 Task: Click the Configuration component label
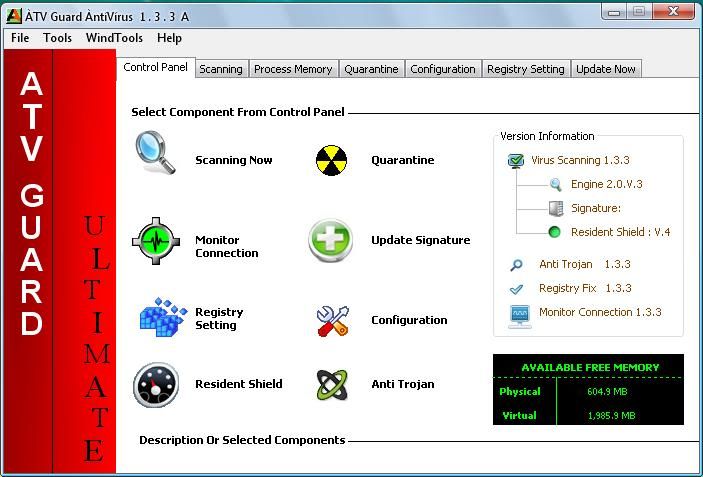point(409,320)
